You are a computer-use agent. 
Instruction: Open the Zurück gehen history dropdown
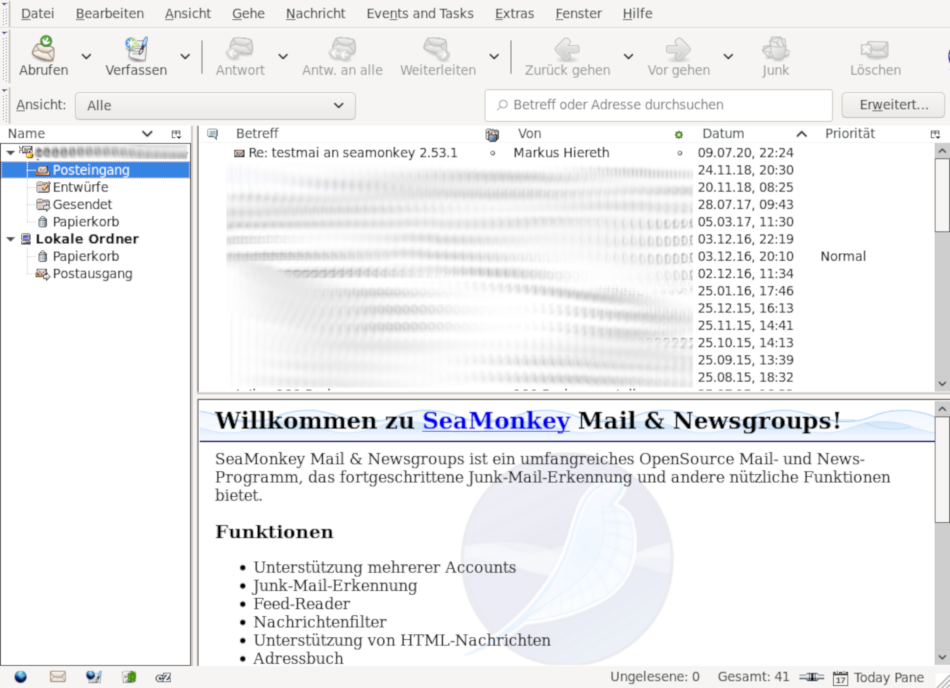[628, 56]
